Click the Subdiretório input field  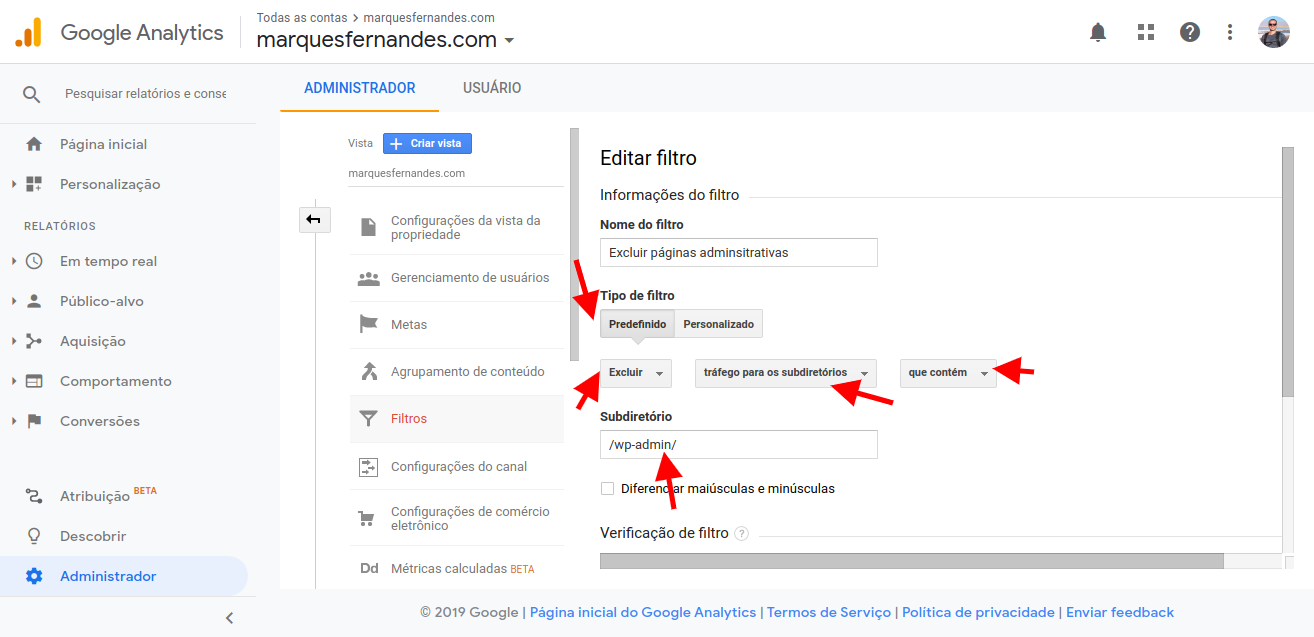(x=739, y=445)
